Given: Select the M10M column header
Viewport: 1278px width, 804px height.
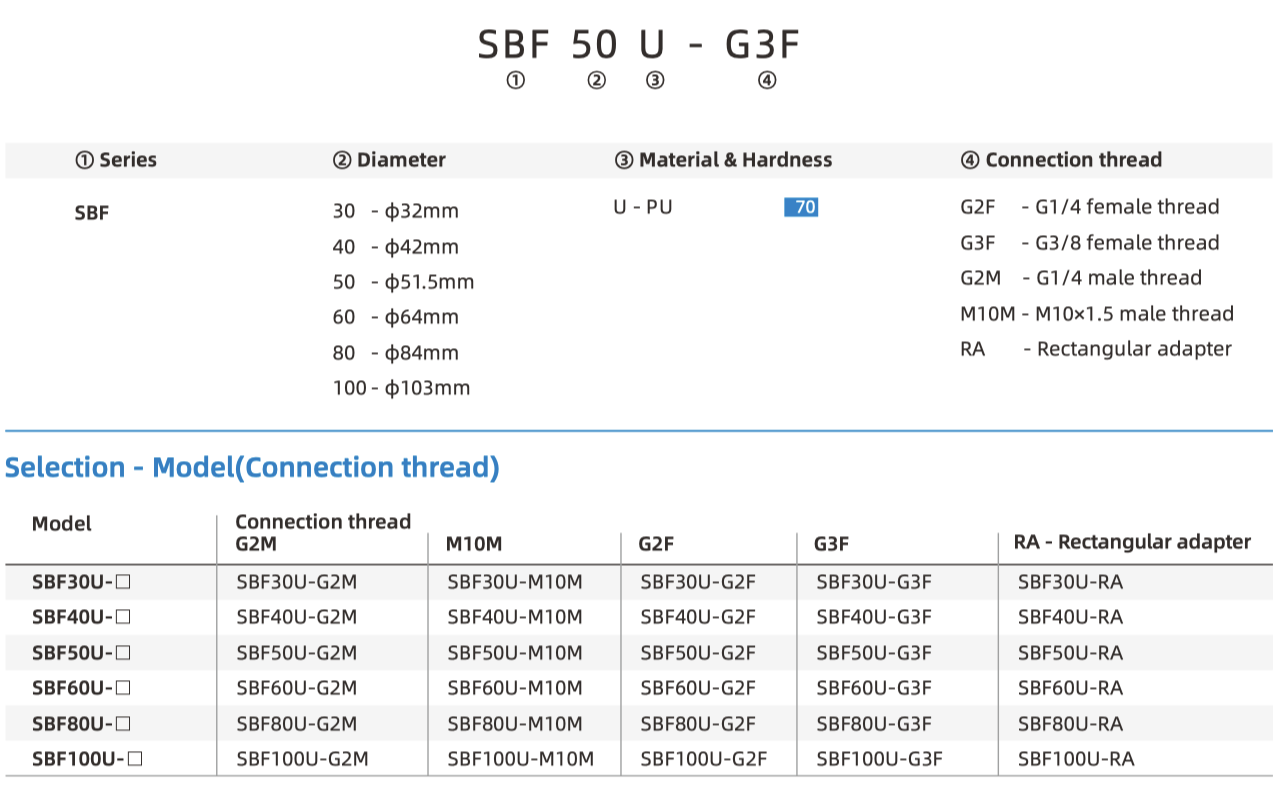Looking at the screenshot, I should (474, 543).
